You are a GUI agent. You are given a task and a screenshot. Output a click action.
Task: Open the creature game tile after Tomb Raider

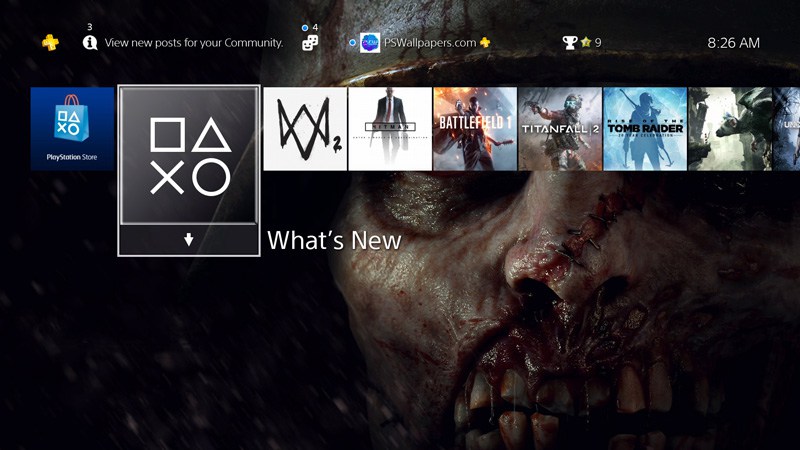(730, 129)
